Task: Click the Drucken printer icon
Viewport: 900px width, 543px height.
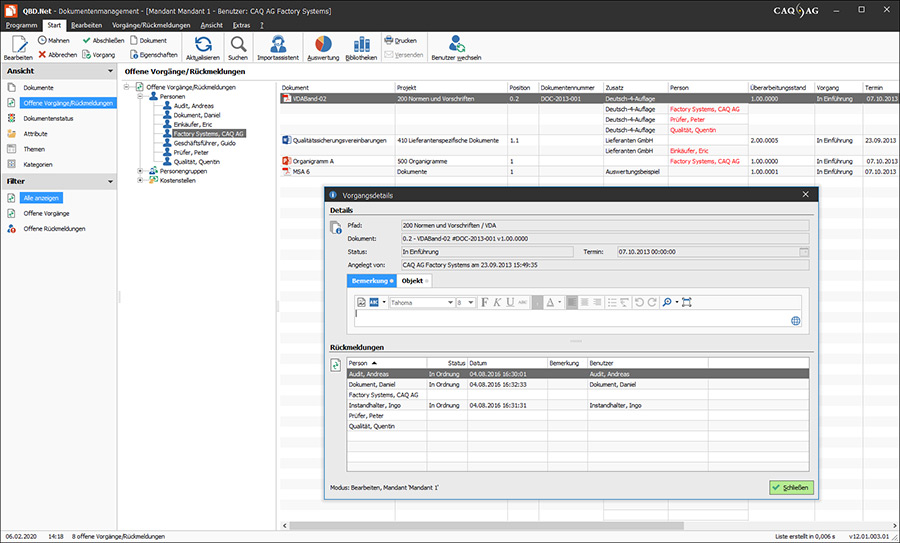Action: [x=389, y=40]
